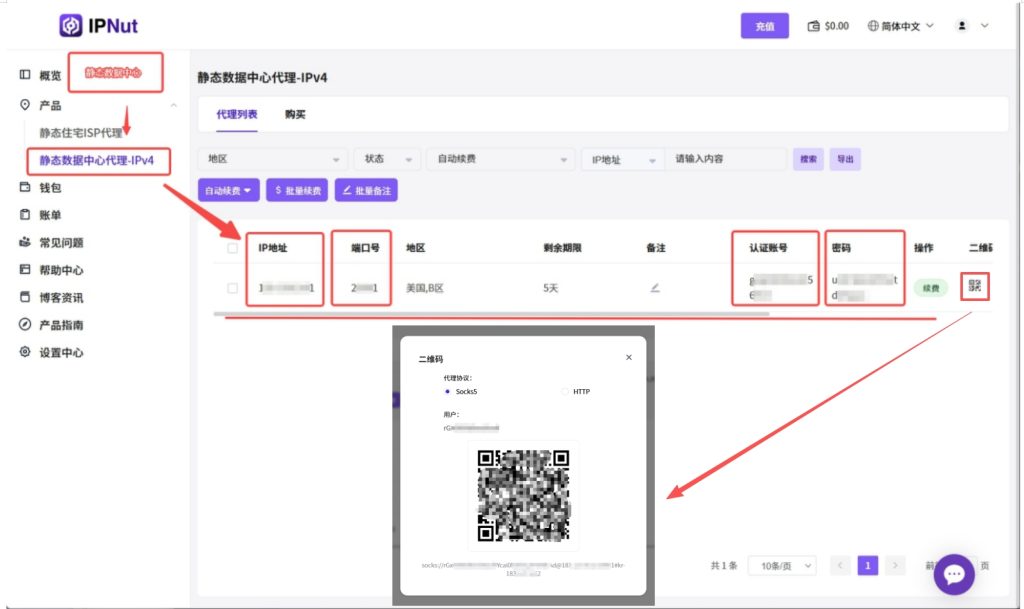1024x609 pixels.
Task: Click the user profile avatar icon
Action: click(x=962, y=26)
